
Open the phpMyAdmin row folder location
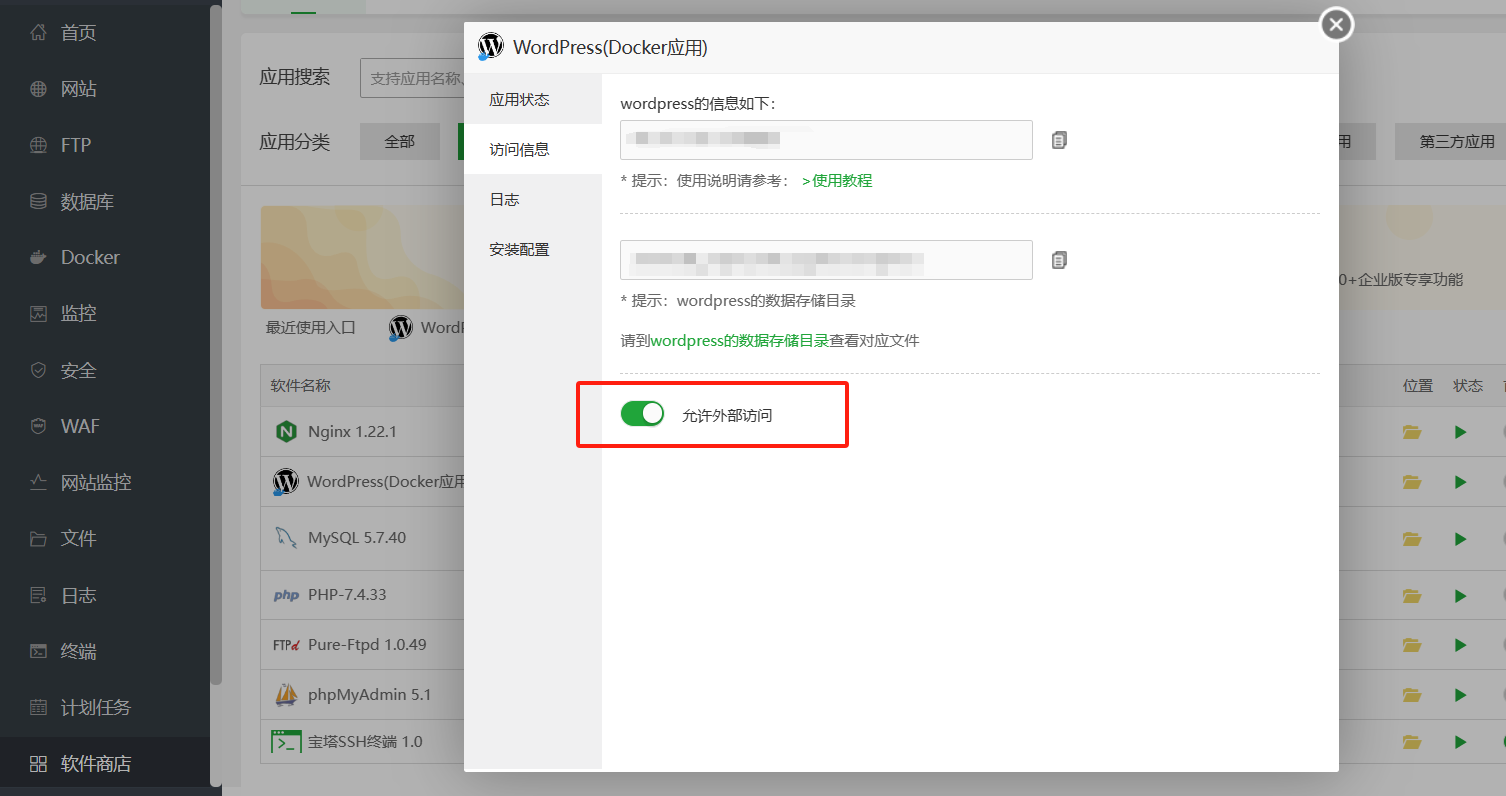1412,694
